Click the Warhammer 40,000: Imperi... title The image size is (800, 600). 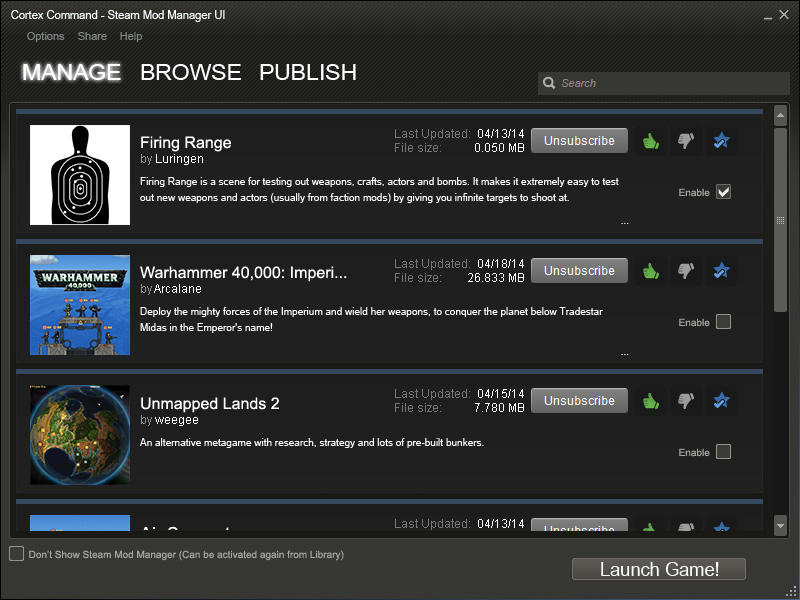pyautogui.click(x=243, y=273)
